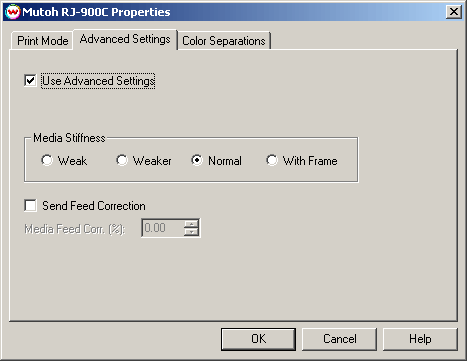Choose the Normal media stiffness radio button
The width and height of the screenshot is (467, 361).
(197, 160)
